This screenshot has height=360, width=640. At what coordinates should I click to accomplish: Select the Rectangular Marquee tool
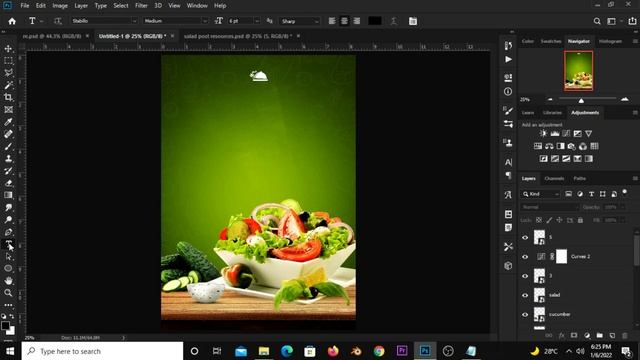pyautogui.click(x=8, y=61)
